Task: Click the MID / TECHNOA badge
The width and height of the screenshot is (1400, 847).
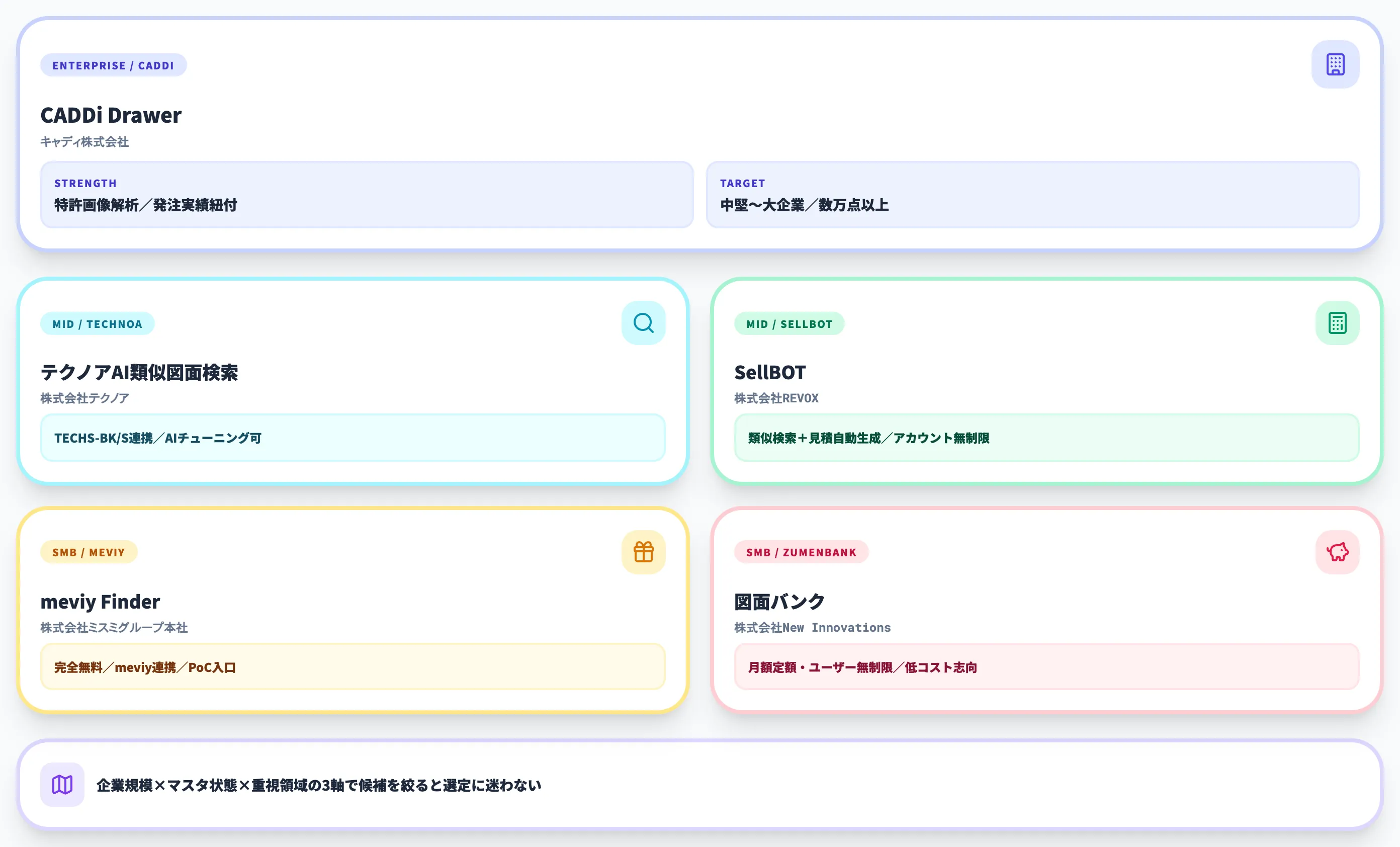Action: 97,324
